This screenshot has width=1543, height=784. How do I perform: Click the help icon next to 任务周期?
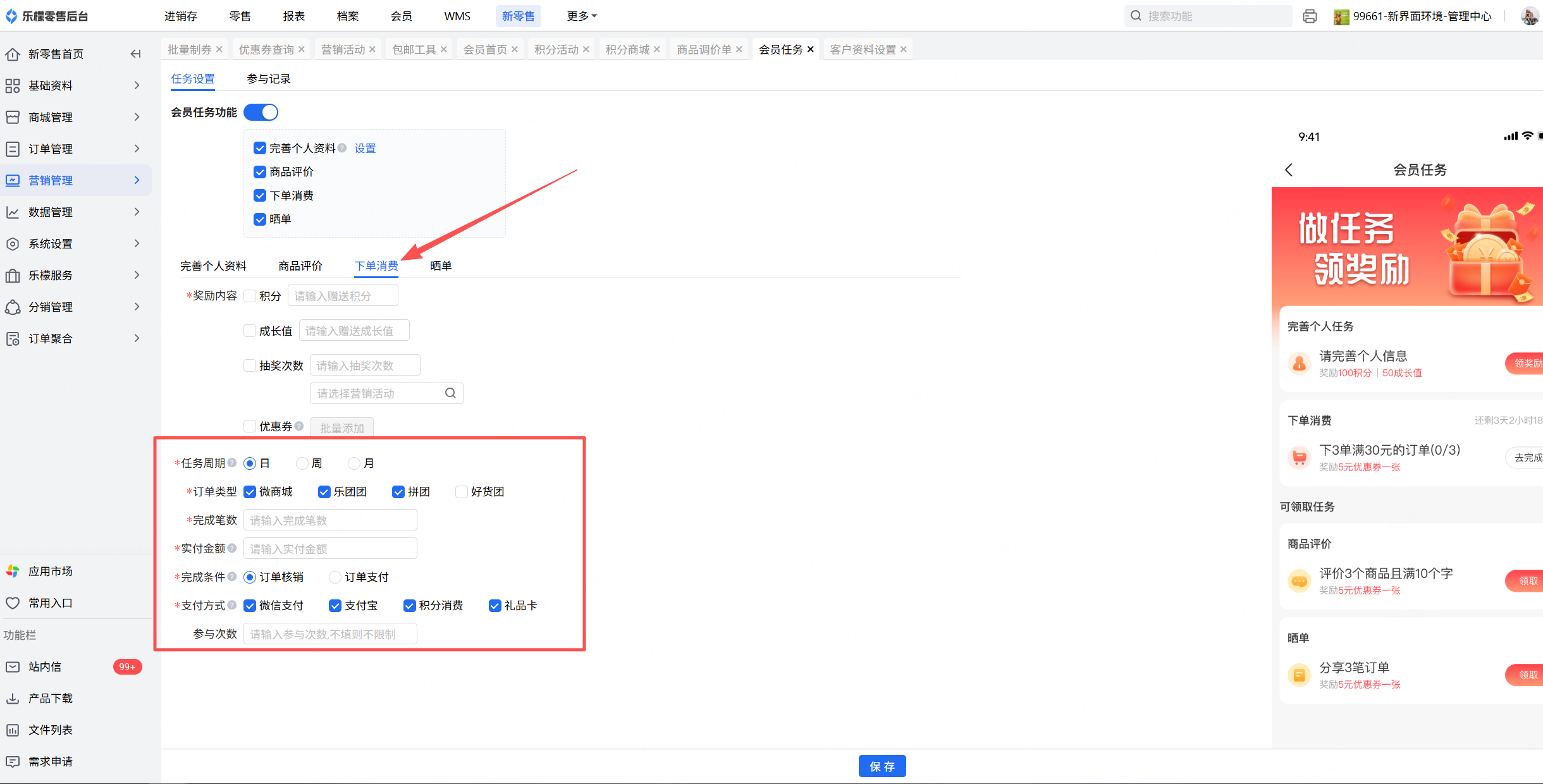(232, 463)
